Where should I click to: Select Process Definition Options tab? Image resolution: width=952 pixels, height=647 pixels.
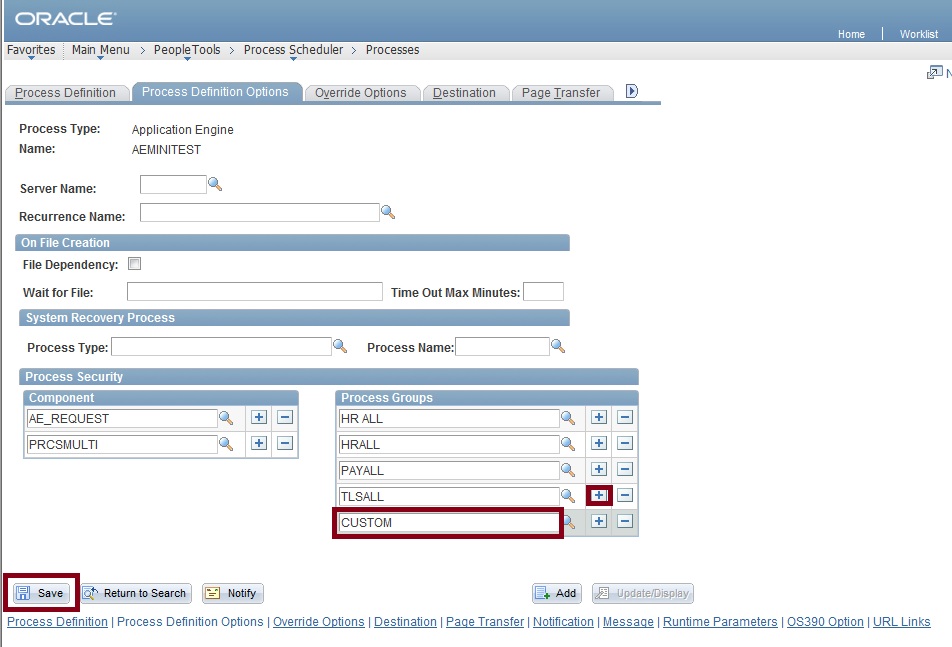(x=216, y=92)
